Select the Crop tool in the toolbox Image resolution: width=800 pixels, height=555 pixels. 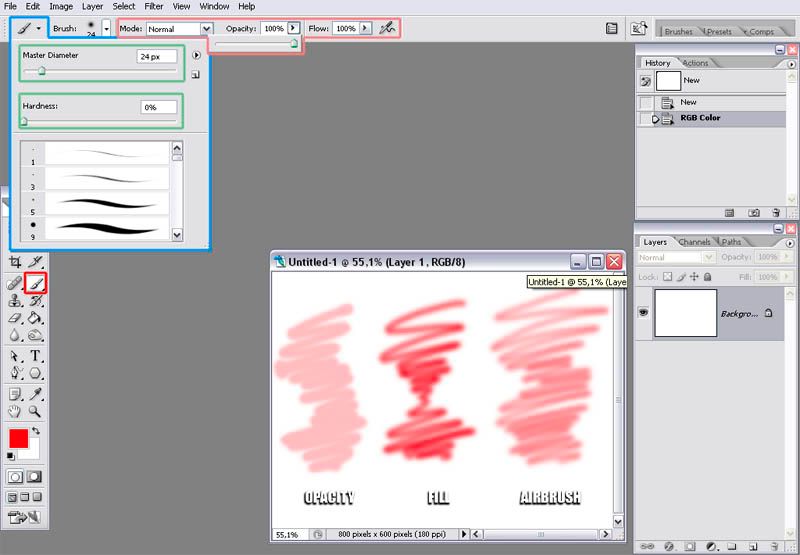[x=15, y=262]
